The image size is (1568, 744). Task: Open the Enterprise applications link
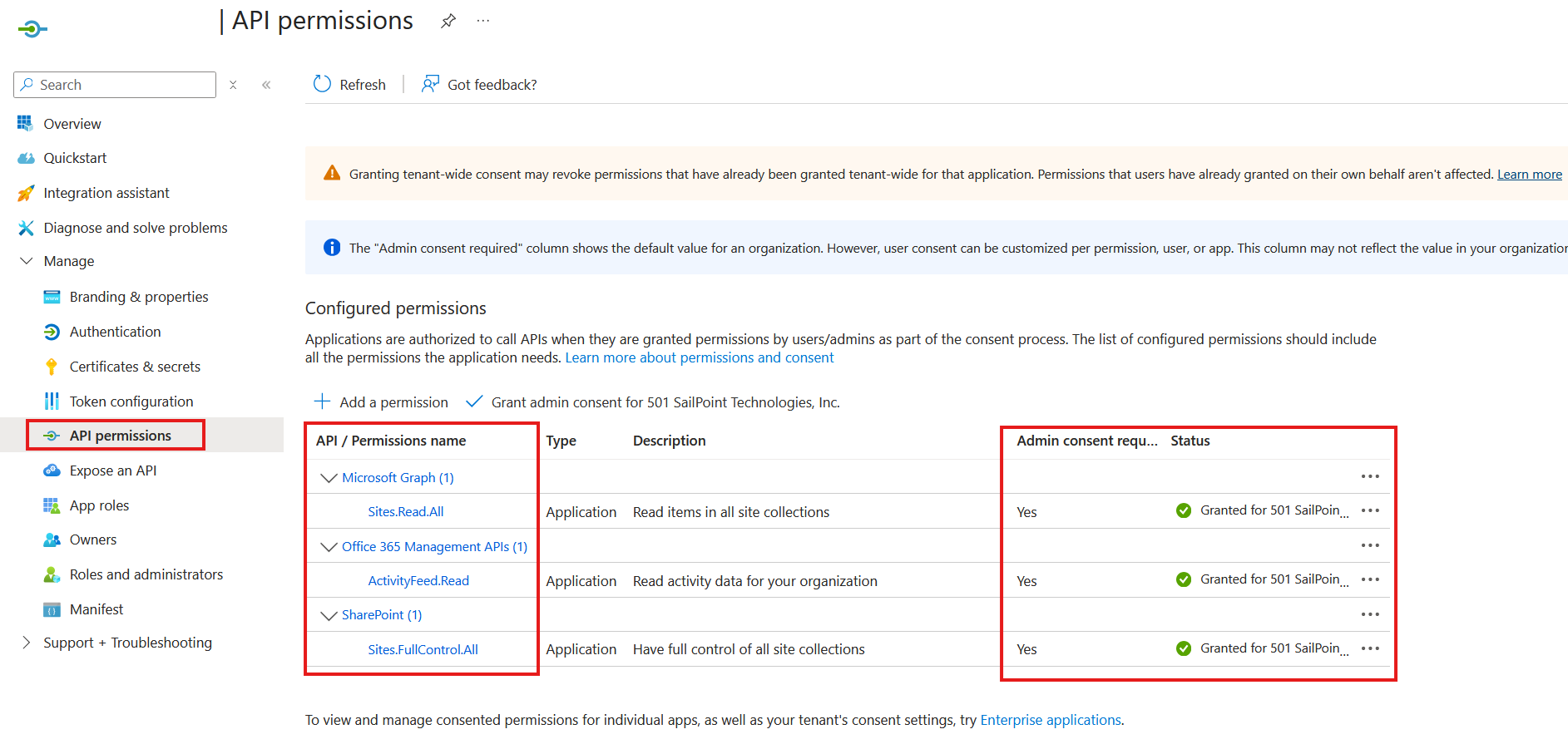(1050, 720)
